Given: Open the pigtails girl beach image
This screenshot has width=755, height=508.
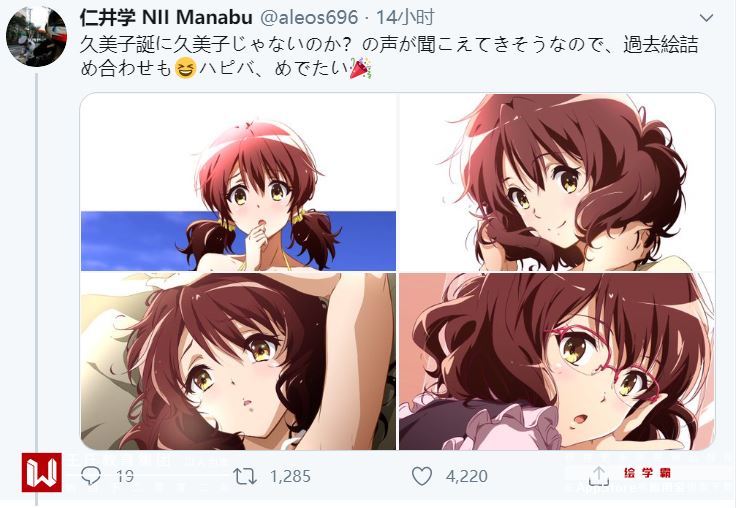Looking at the screenshot, I should point(238,182).
